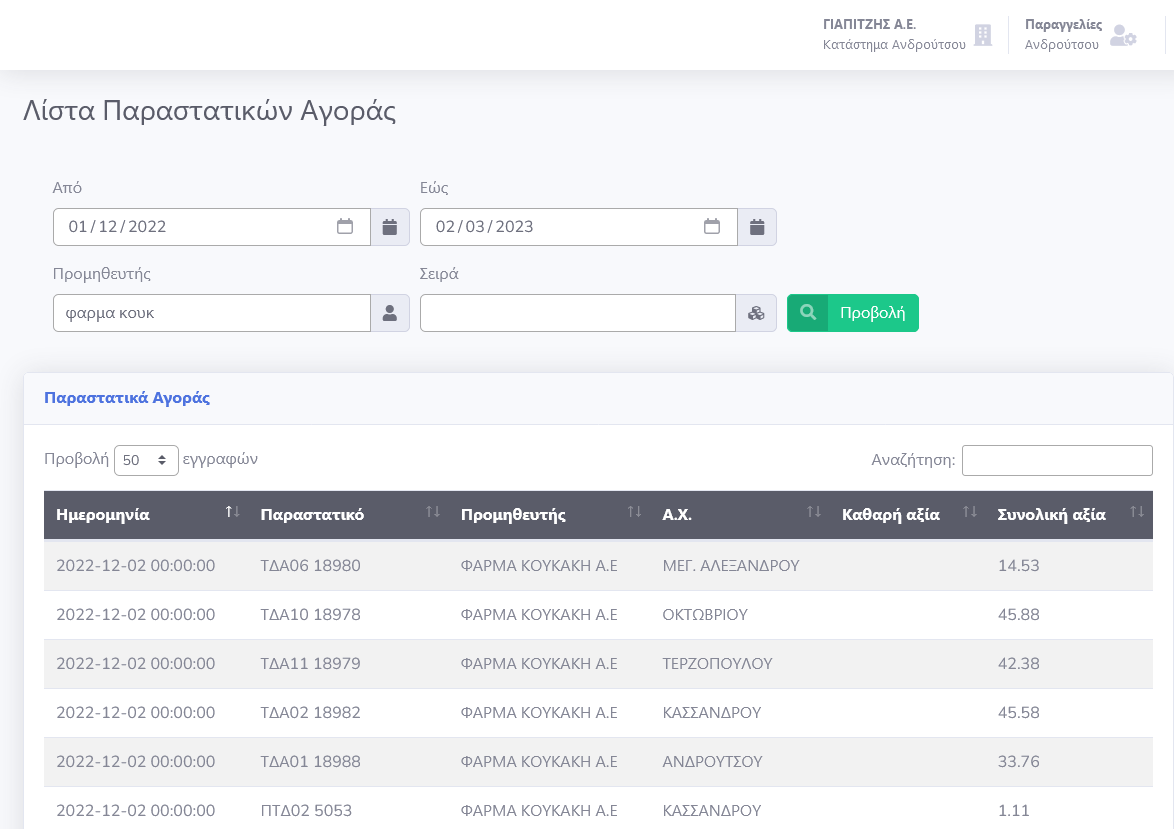Open the records-per-page dropdown showing 50
This screenshot has width=1174, height=829.
click(146, 460)
